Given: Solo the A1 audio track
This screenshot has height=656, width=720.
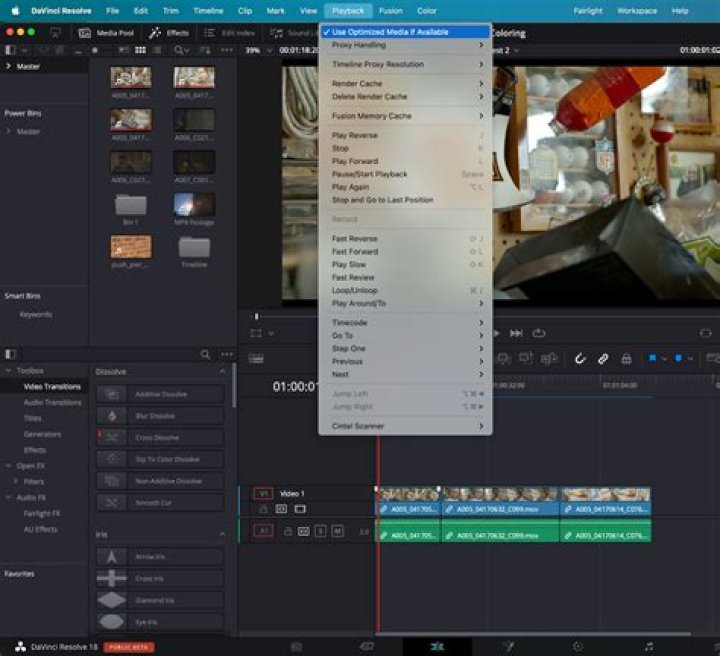Looking at the screenshot, I should pos(320,531).
